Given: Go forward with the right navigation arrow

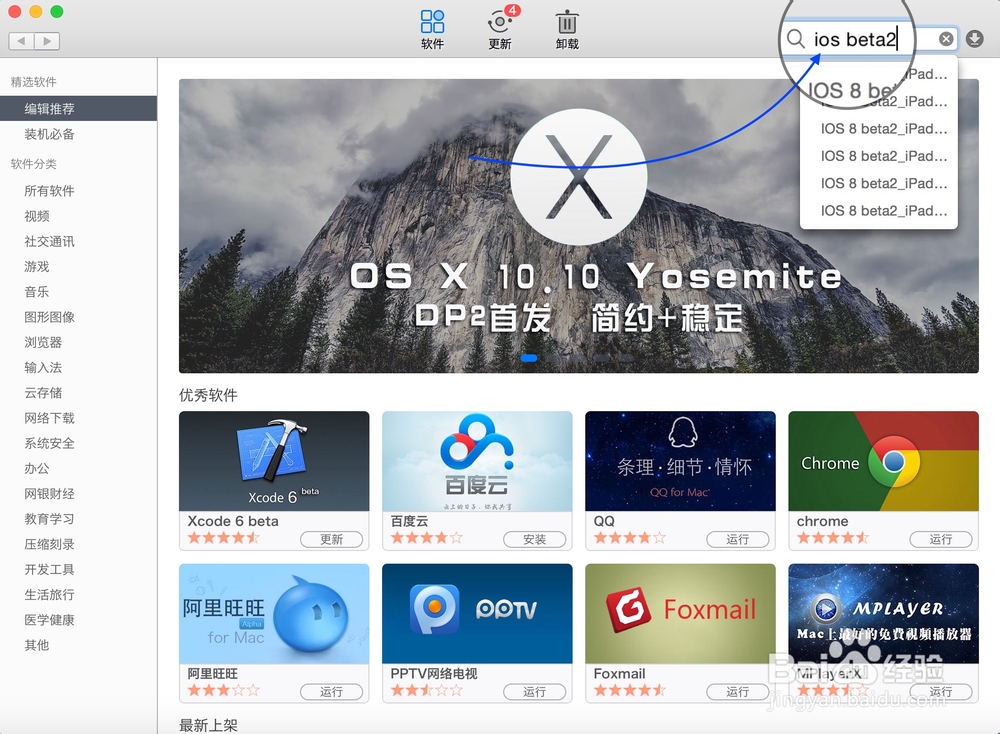Looking at the screenshot, I should tap(47, 41).
